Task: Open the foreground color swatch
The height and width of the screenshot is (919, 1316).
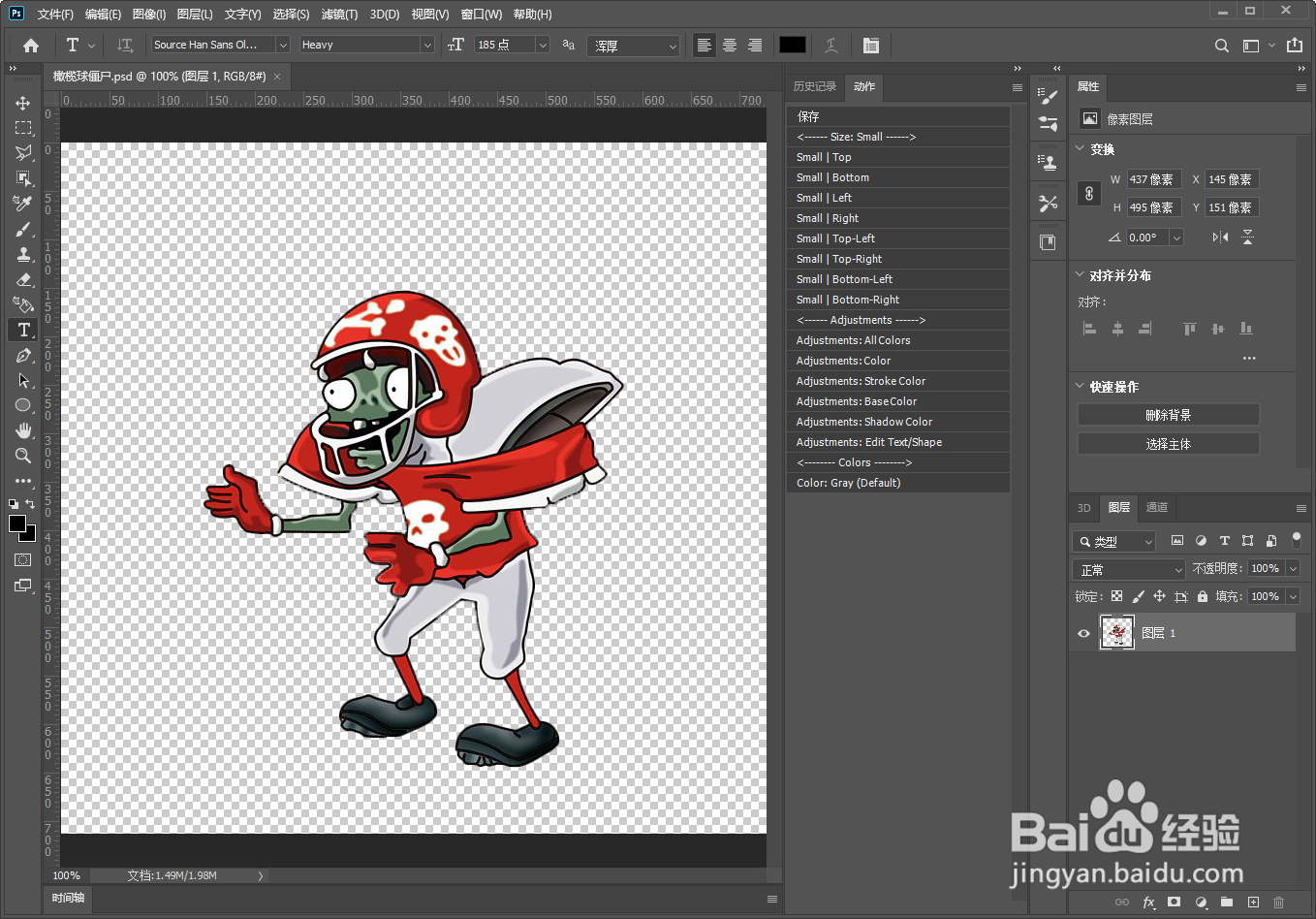Action: [x=17, y=523]
